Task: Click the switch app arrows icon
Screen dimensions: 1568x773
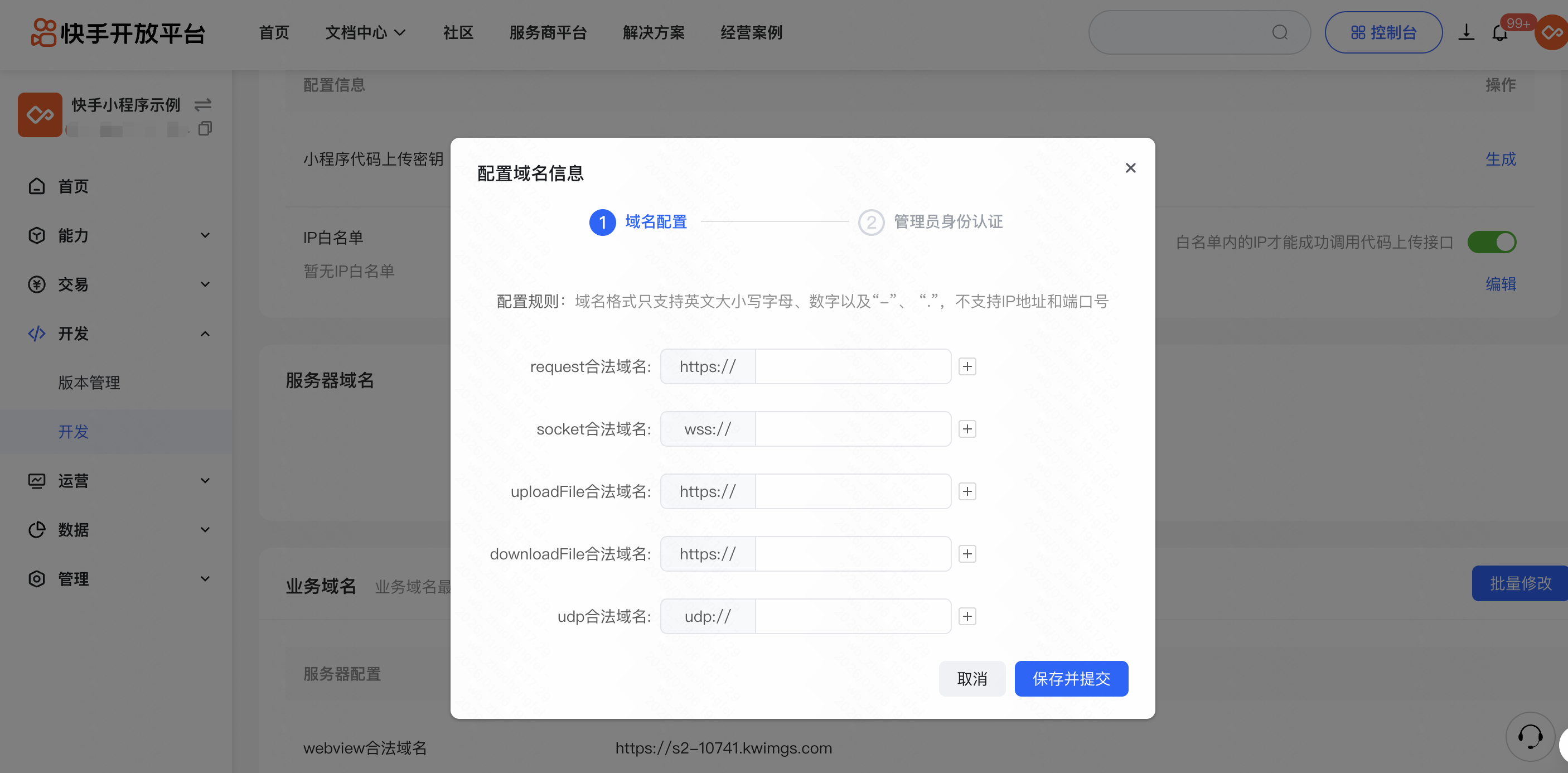Action: 203,105
